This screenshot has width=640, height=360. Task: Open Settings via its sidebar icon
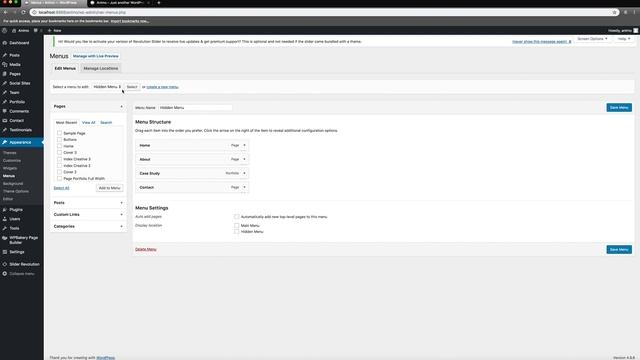point(4,252)
